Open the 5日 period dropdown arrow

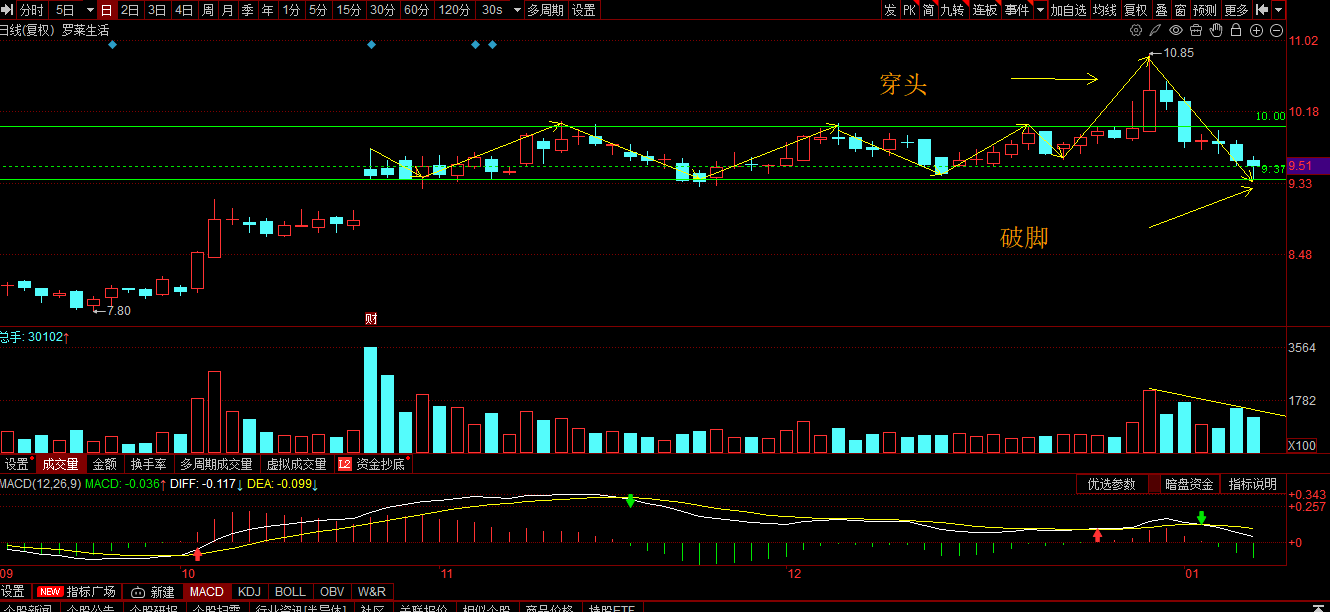88,10
